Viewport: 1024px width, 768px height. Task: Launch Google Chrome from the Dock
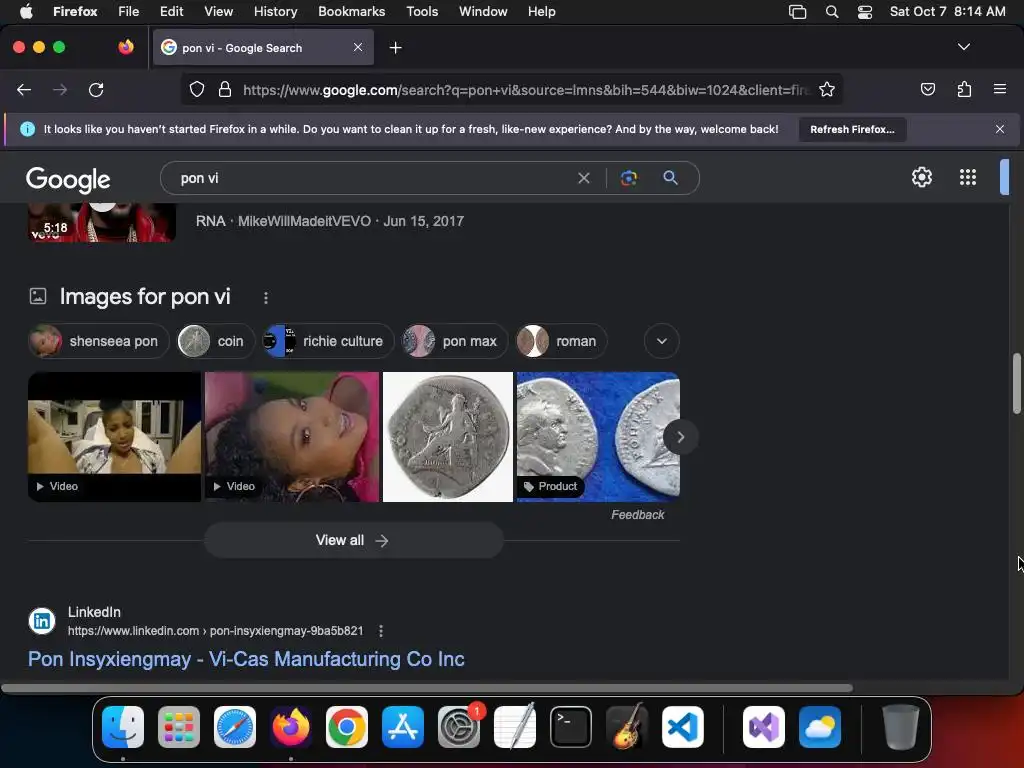(346, 727)
